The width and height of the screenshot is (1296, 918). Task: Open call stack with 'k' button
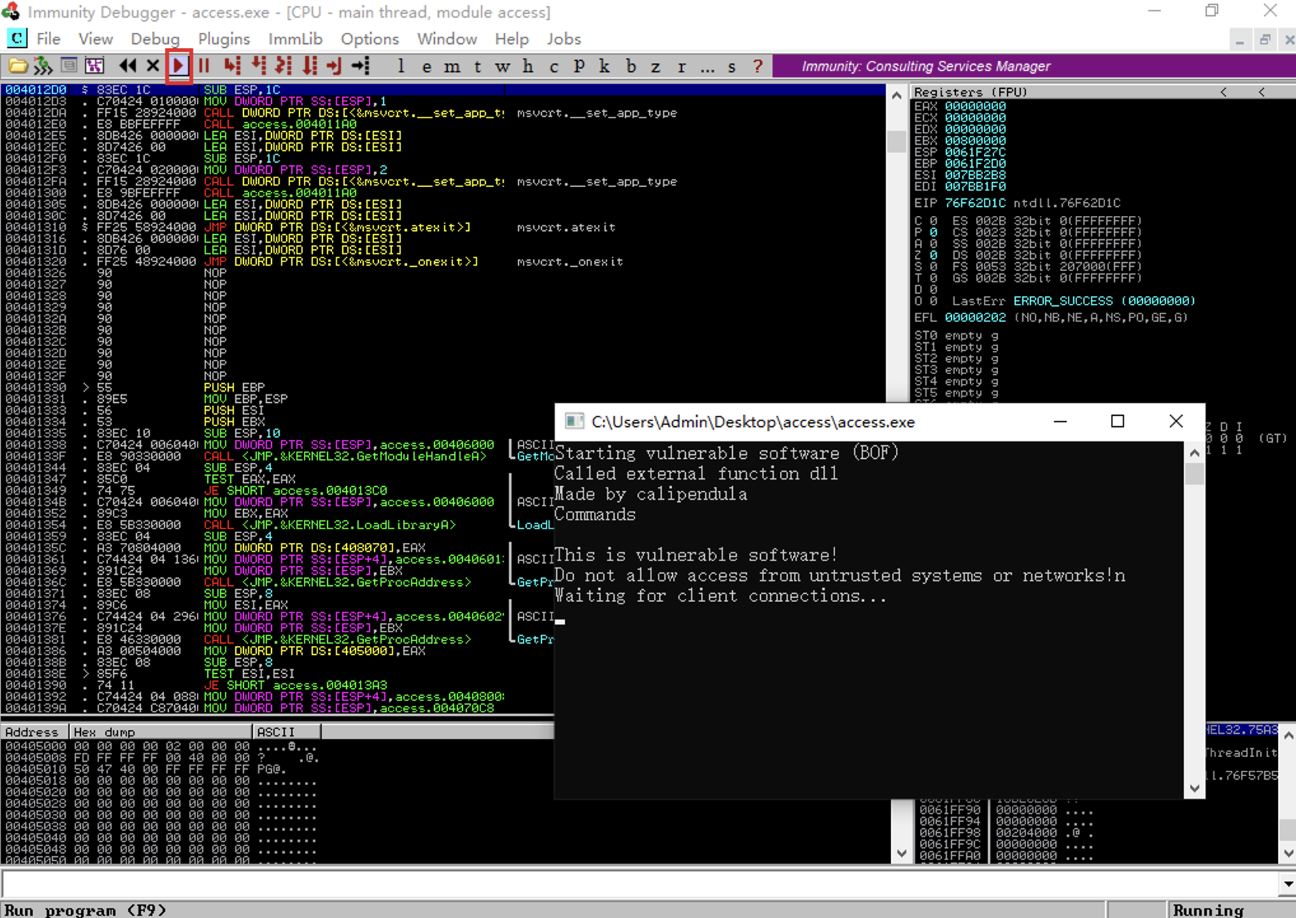tap(605, 66)
